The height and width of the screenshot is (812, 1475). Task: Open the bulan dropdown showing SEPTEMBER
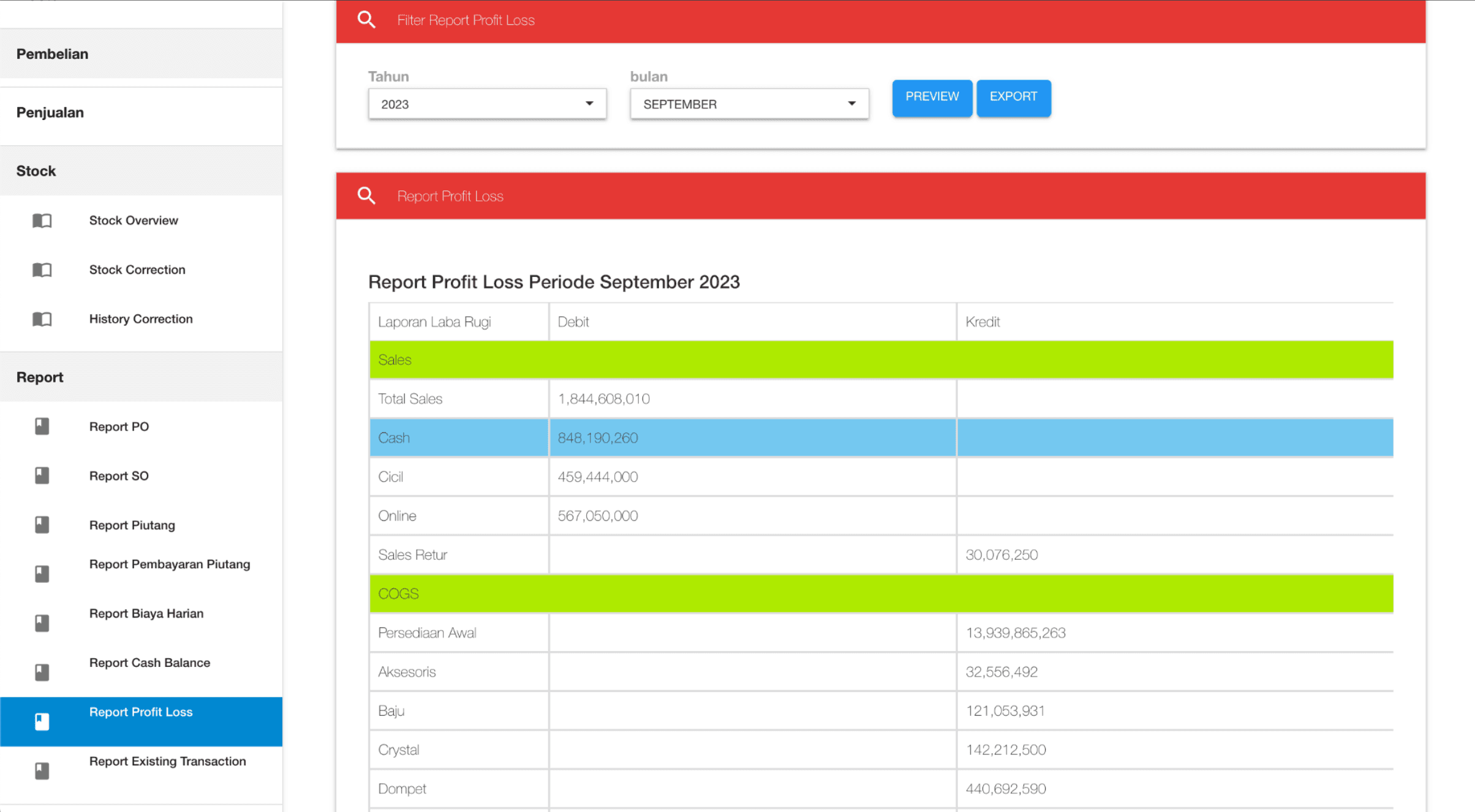tap(749, 104)
